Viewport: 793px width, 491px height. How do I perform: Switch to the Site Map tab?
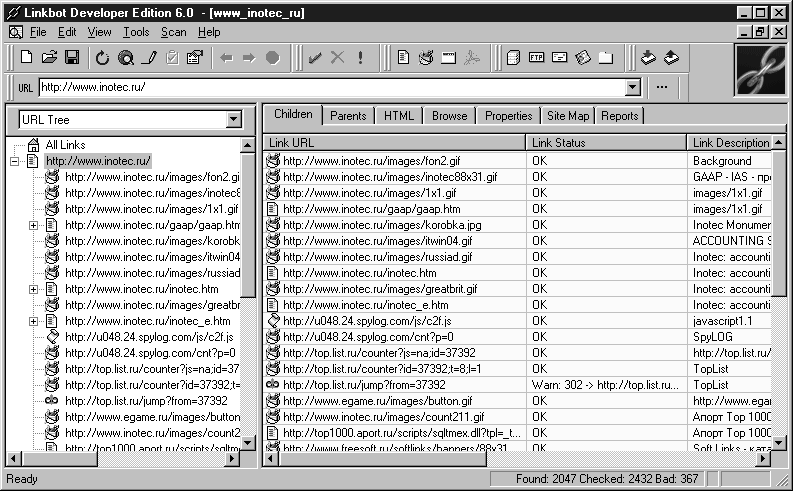point(568,116)
